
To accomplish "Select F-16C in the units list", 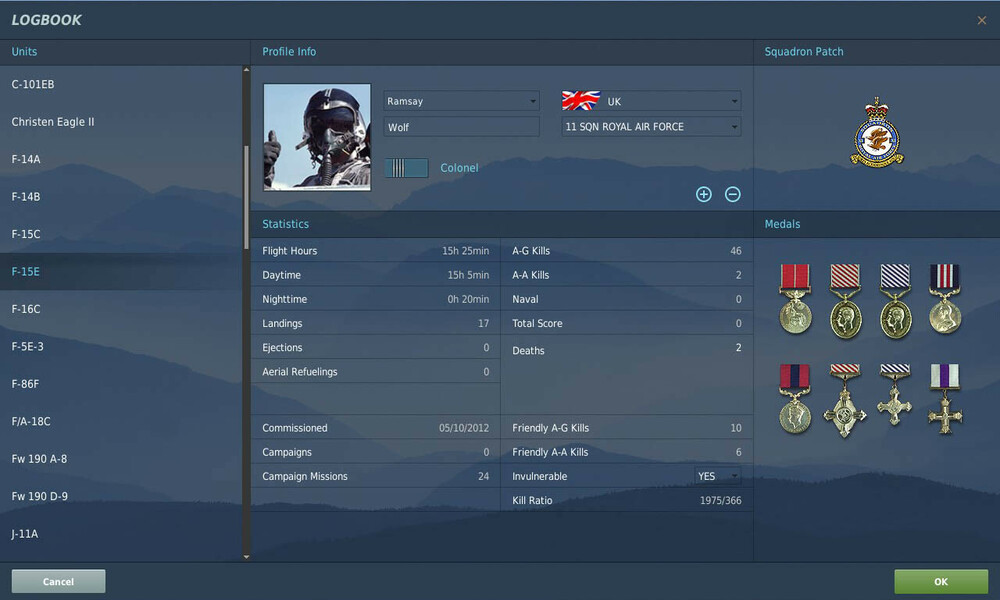I will pyautogui.click(x=121, y=309).
